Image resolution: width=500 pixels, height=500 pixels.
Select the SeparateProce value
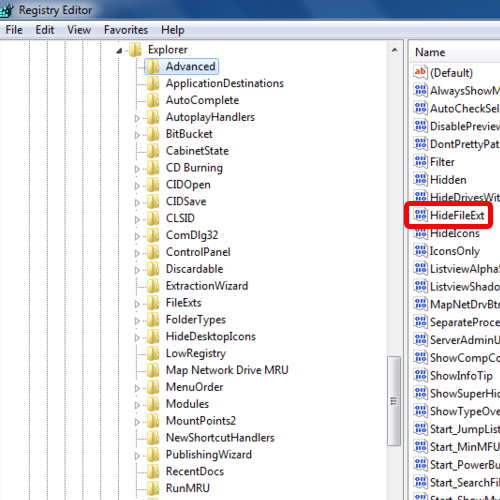point(465,322)
